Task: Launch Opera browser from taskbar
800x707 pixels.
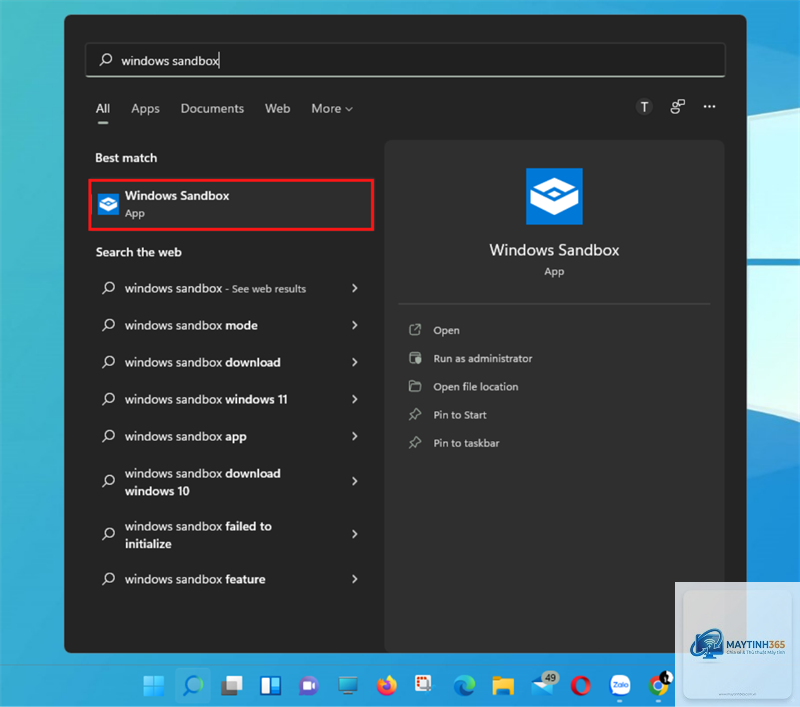Action: [x=581, y=686]
